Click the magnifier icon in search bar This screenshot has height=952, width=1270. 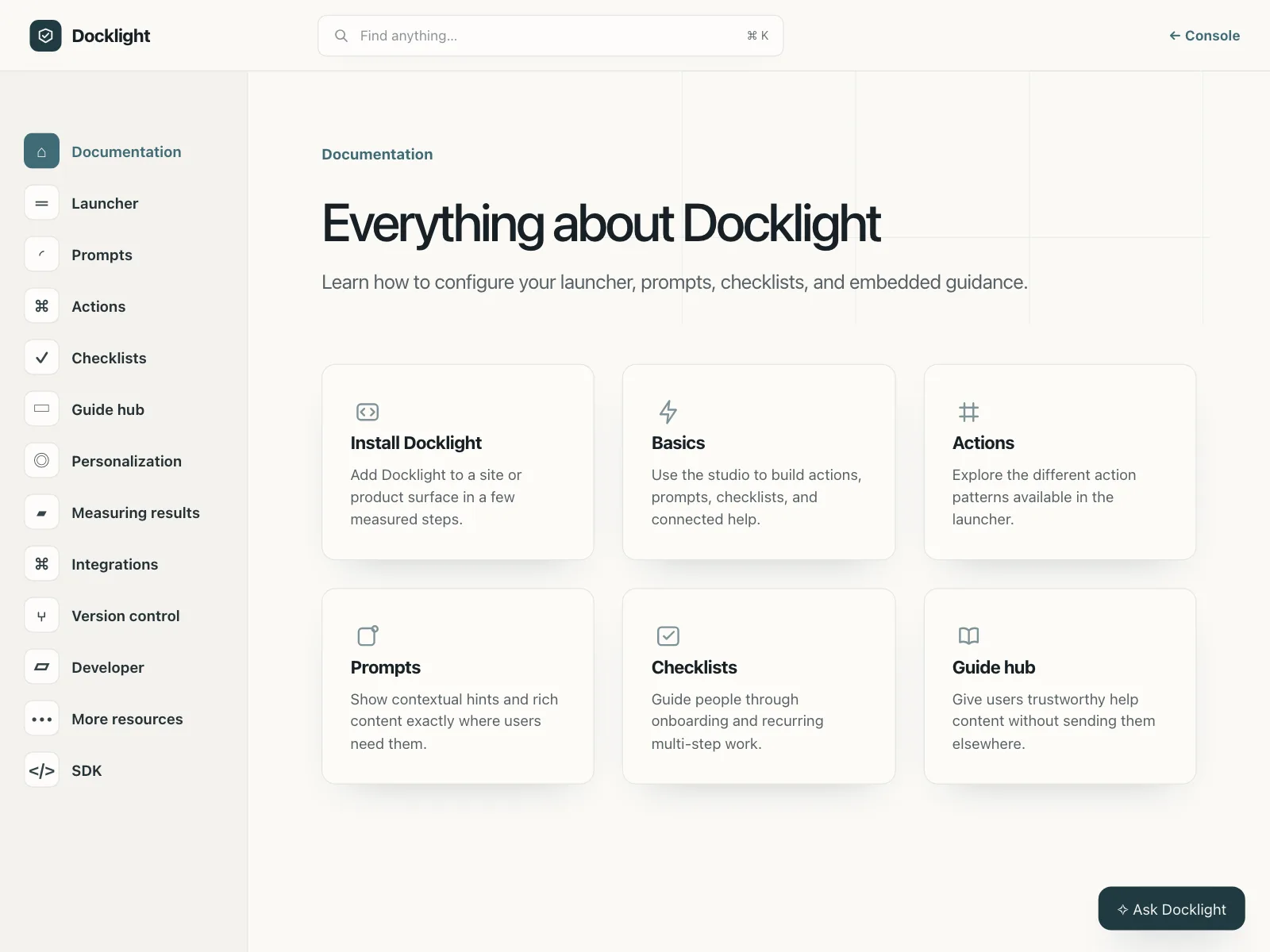click(x=341, y=36)
